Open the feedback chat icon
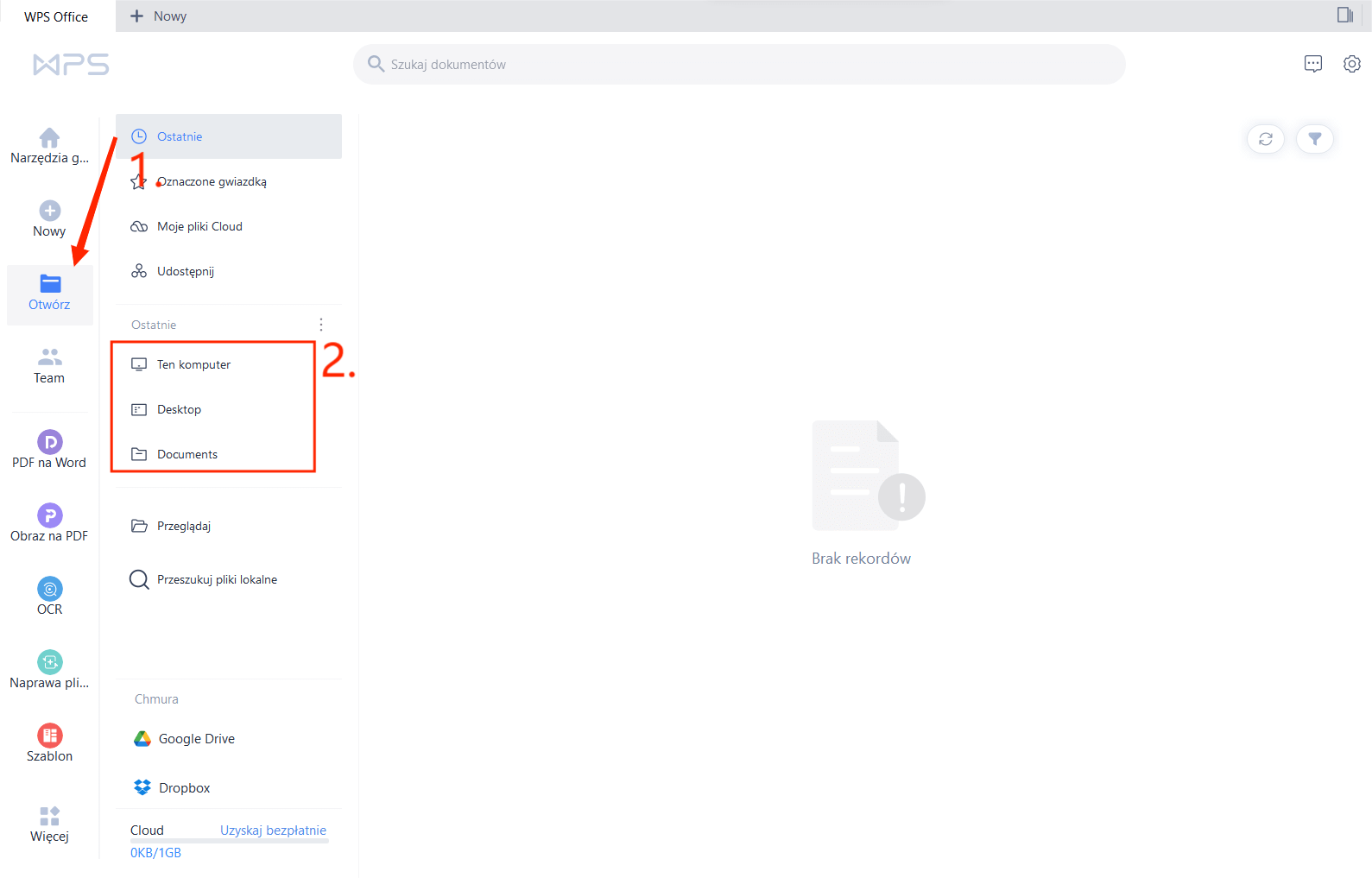This screenshot has width=1372, height=878. coord(1313,64)
